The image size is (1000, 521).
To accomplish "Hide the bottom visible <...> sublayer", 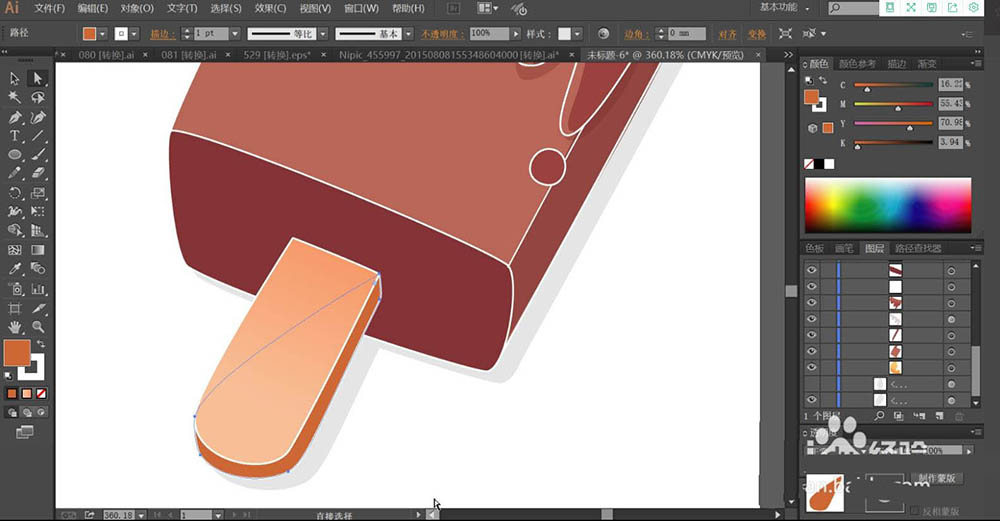I will coord(811,400).
